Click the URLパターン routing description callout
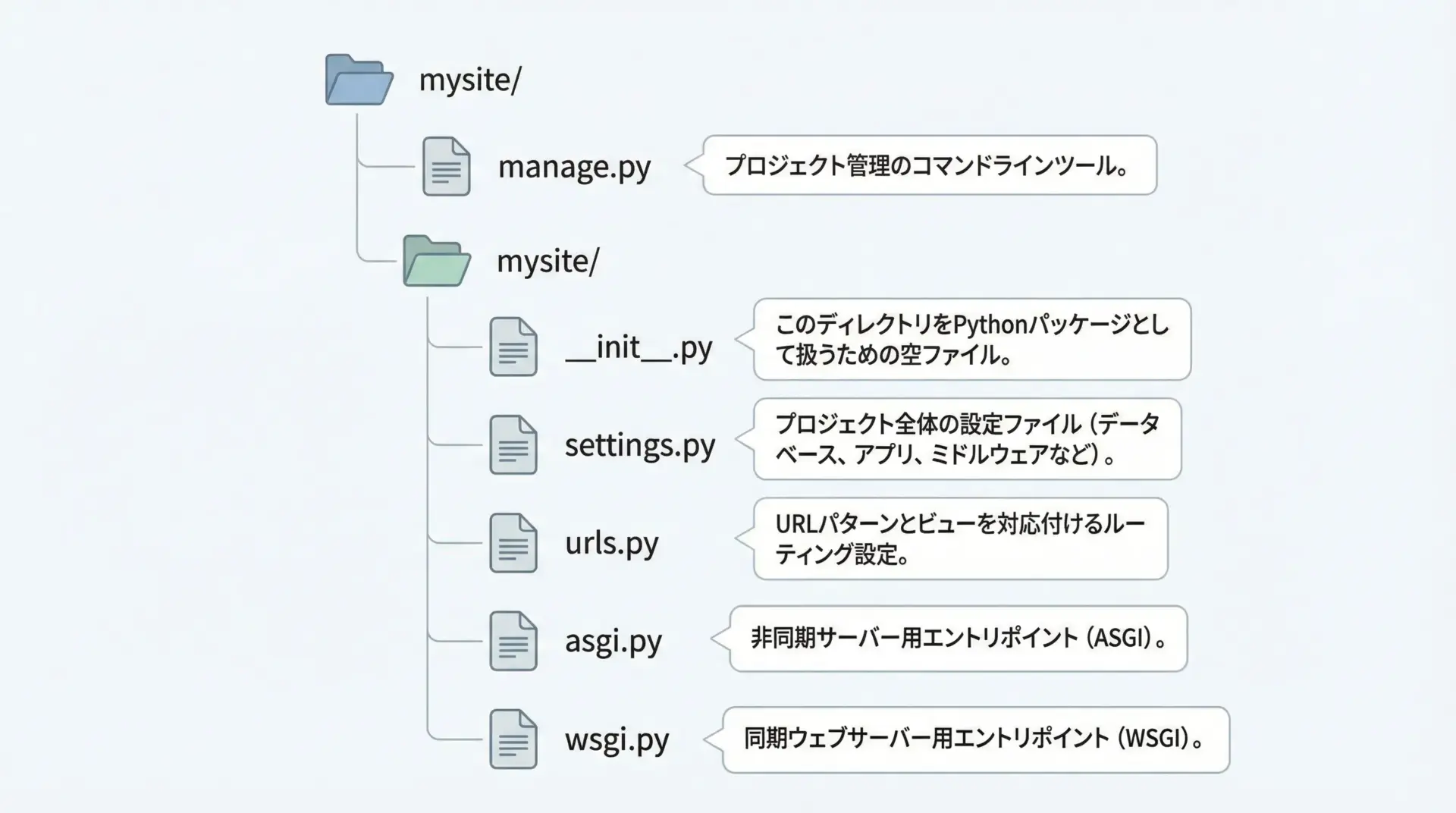Viewport: 1456px width, 813px height. pos(960,538)
